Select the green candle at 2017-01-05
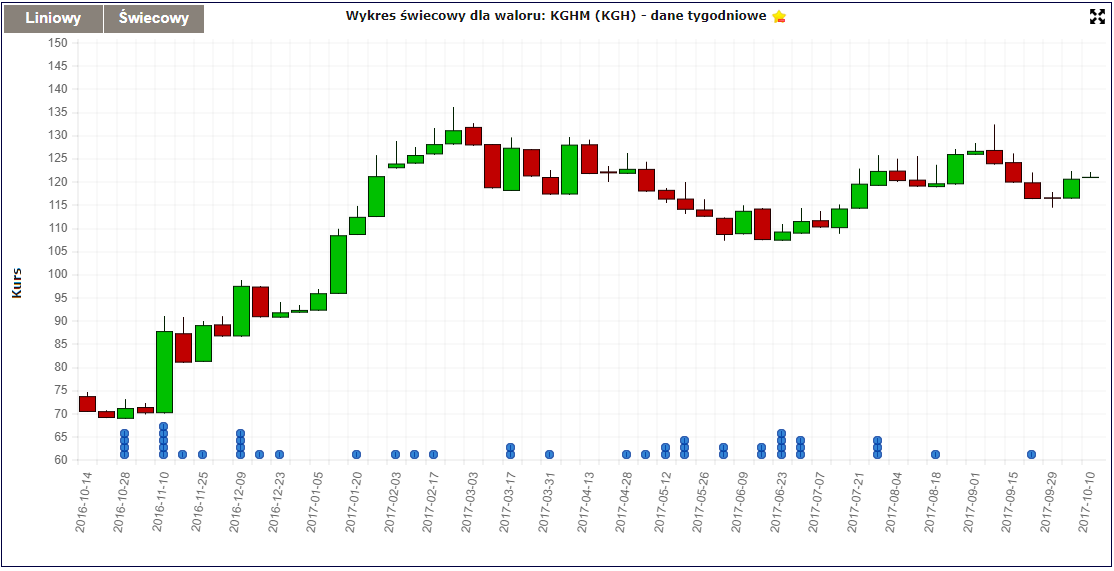This screenshot has height=571, width=1114. click(318, 302)
